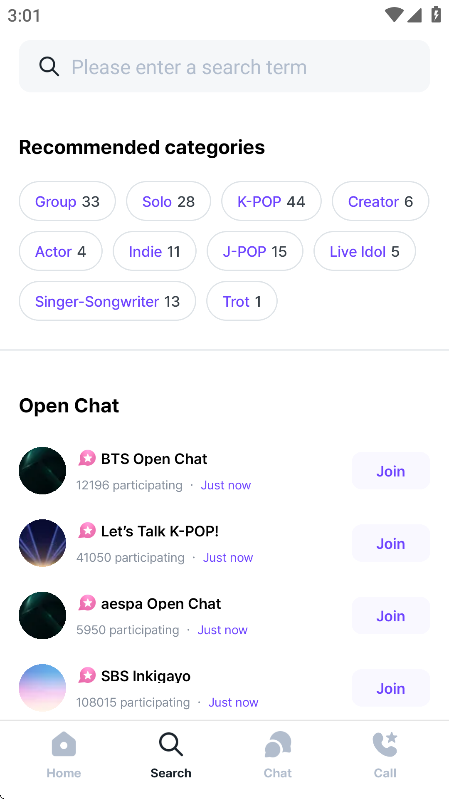Open the SBS Inkigayo gradient avatar
The height and width of the screenshot is (799, 449).
click(42, 687)
